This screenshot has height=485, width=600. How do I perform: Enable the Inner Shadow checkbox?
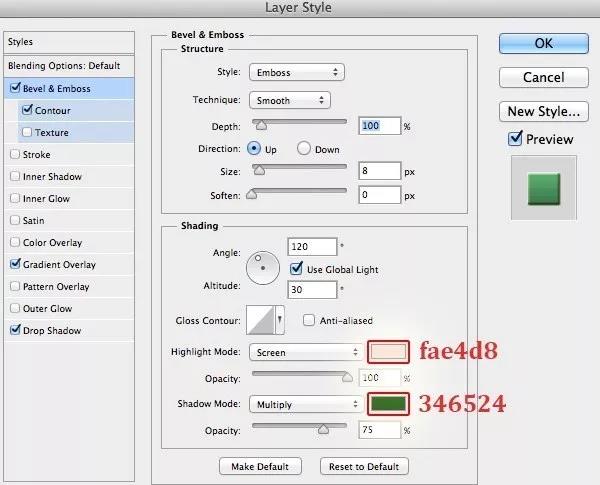pyautogui.click(x=15, y=176)
